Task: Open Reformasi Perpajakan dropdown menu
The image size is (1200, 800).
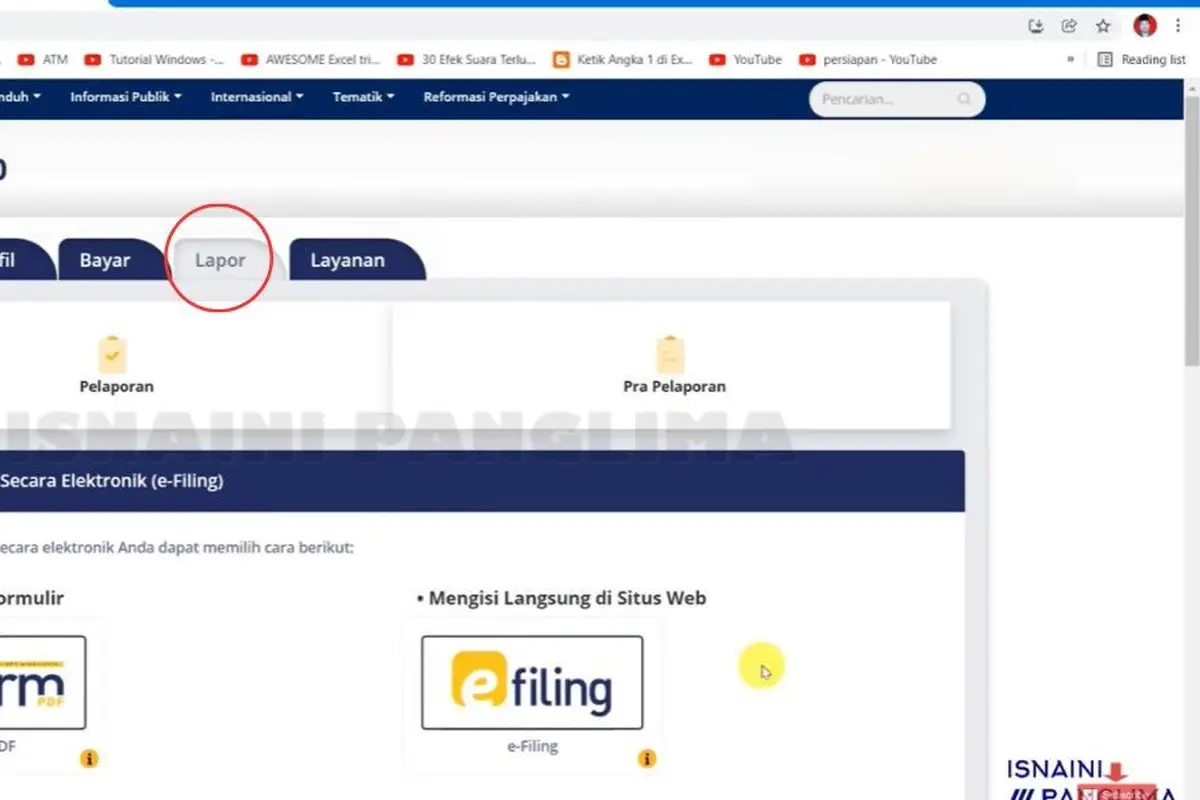Action: [497, 97]
